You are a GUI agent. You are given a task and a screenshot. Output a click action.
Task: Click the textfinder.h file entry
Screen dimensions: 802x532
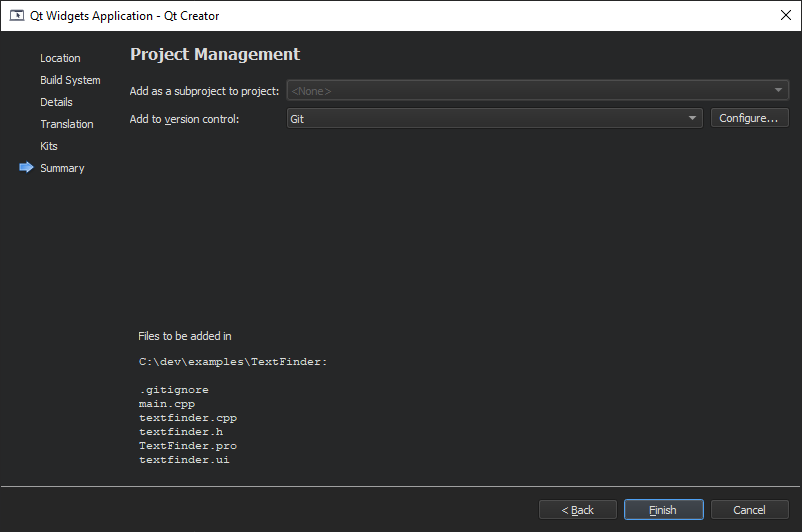181,432
